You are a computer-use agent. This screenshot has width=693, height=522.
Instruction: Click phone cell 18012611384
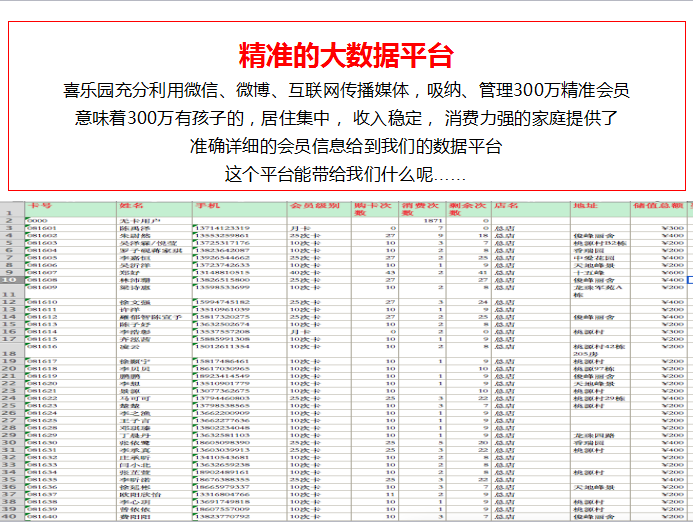(240, 350)
